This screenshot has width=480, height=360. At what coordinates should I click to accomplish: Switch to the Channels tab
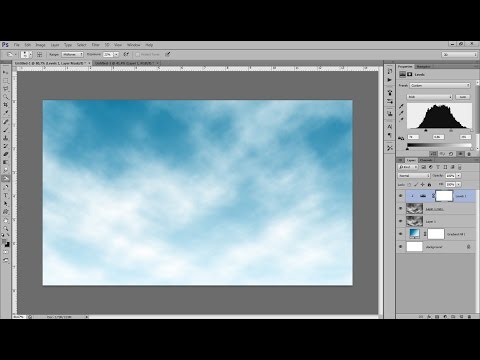pos(426,160)
